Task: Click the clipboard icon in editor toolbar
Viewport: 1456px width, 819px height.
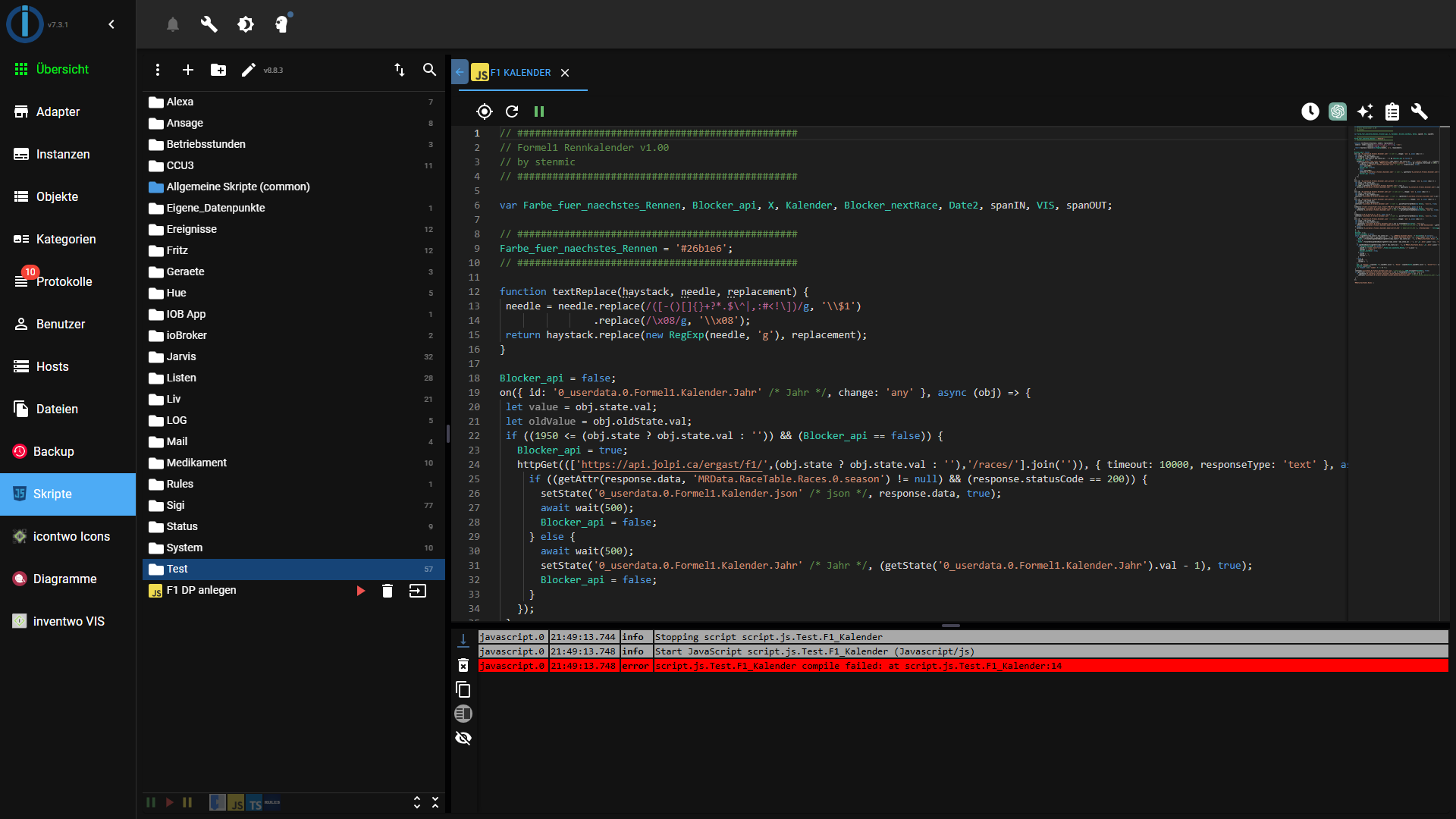Action: [1392, 111]
